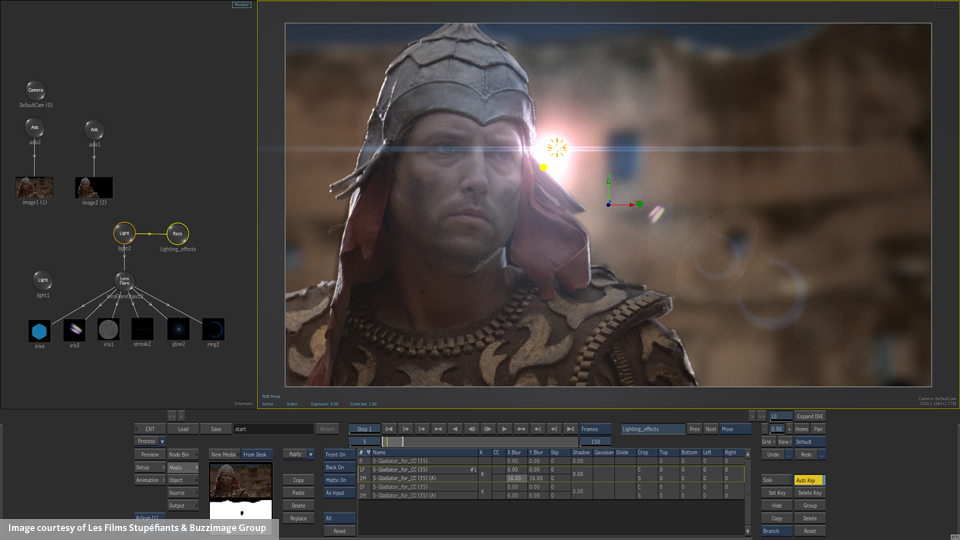Toggle the K cell for layer 1

click(x=483, y=474)
